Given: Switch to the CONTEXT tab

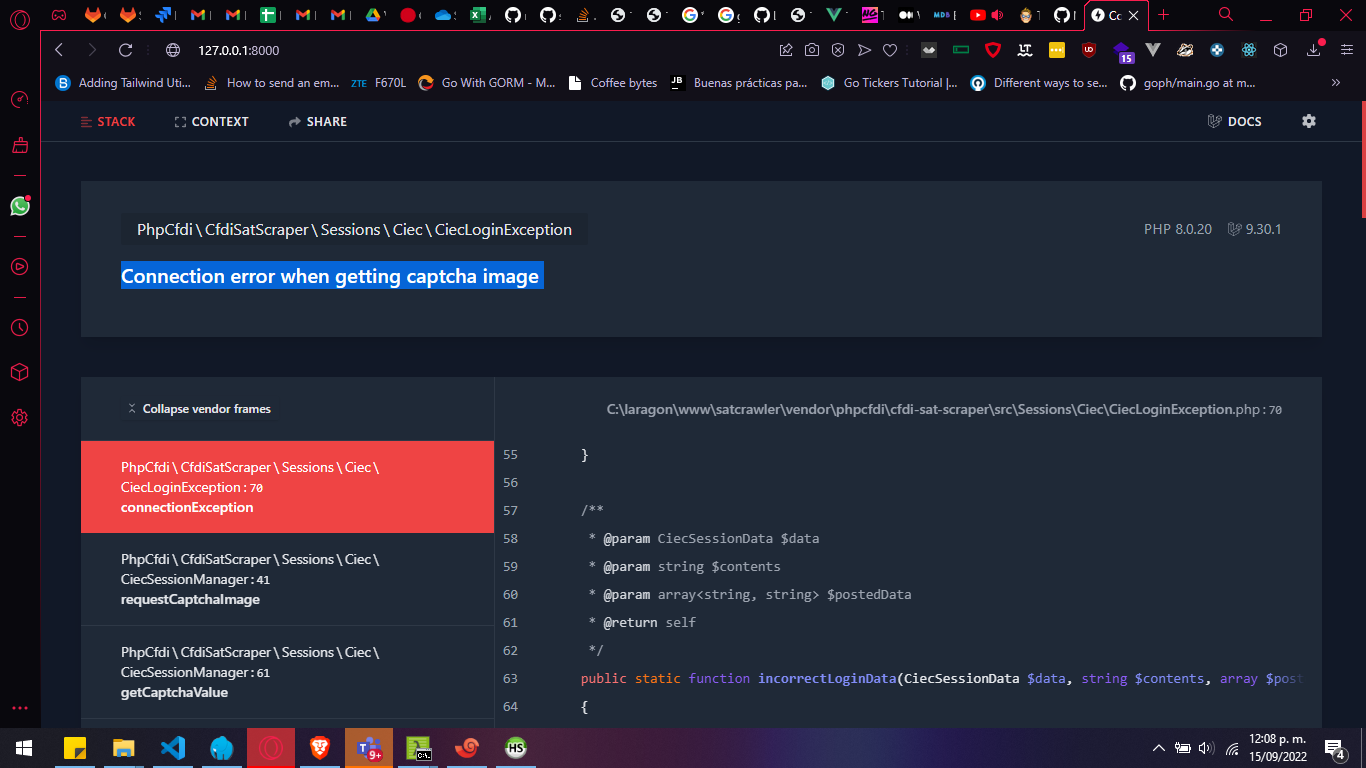Looking at the screenshot, I should pyautogui.click(x=211, y=121).
